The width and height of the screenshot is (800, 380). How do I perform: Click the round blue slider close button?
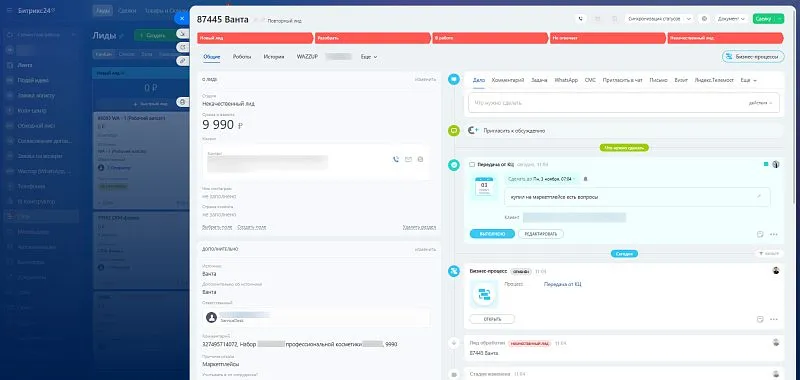coord(182,18)
